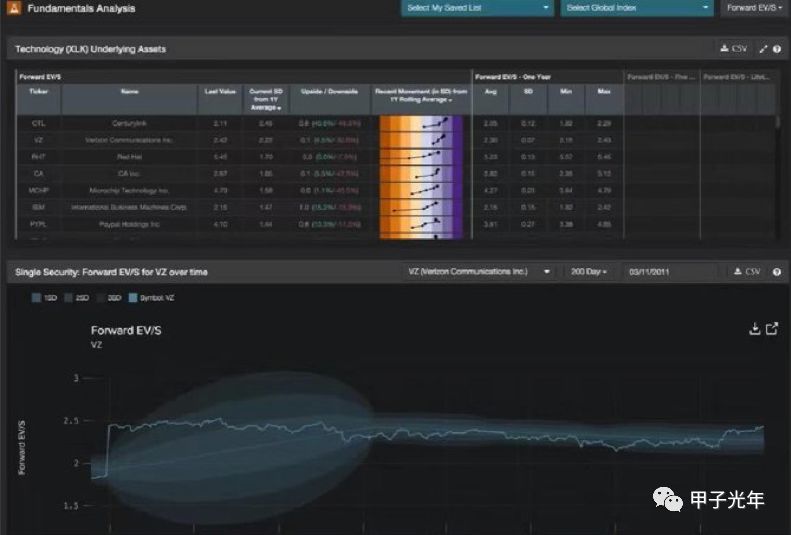Toggle the 1SD legend series

pos(44,298)
